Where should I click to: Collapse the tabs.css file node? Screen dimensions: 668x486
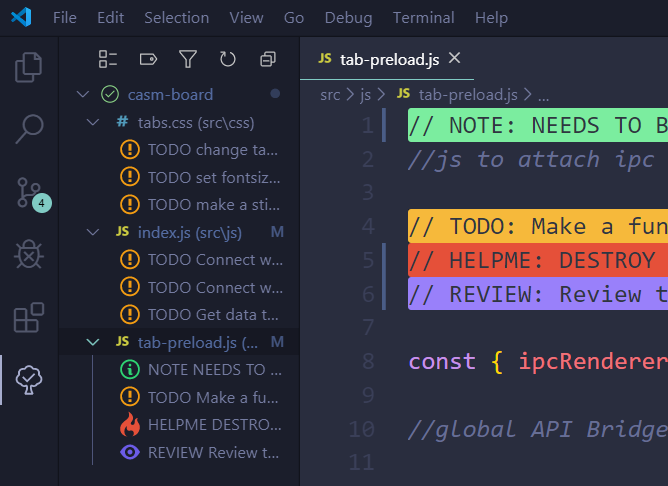pyautogui.click(x=93, y=122)
